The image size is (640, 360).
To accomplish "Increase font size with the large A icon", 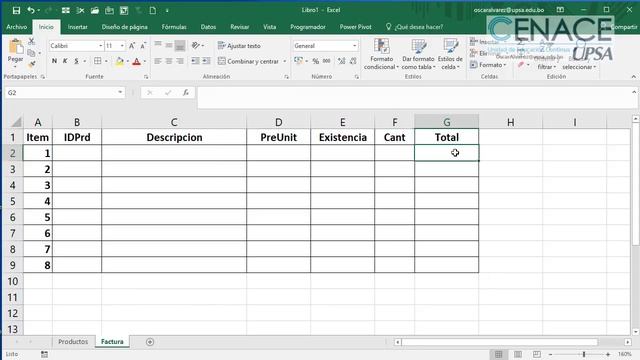I will pos(132,46).
